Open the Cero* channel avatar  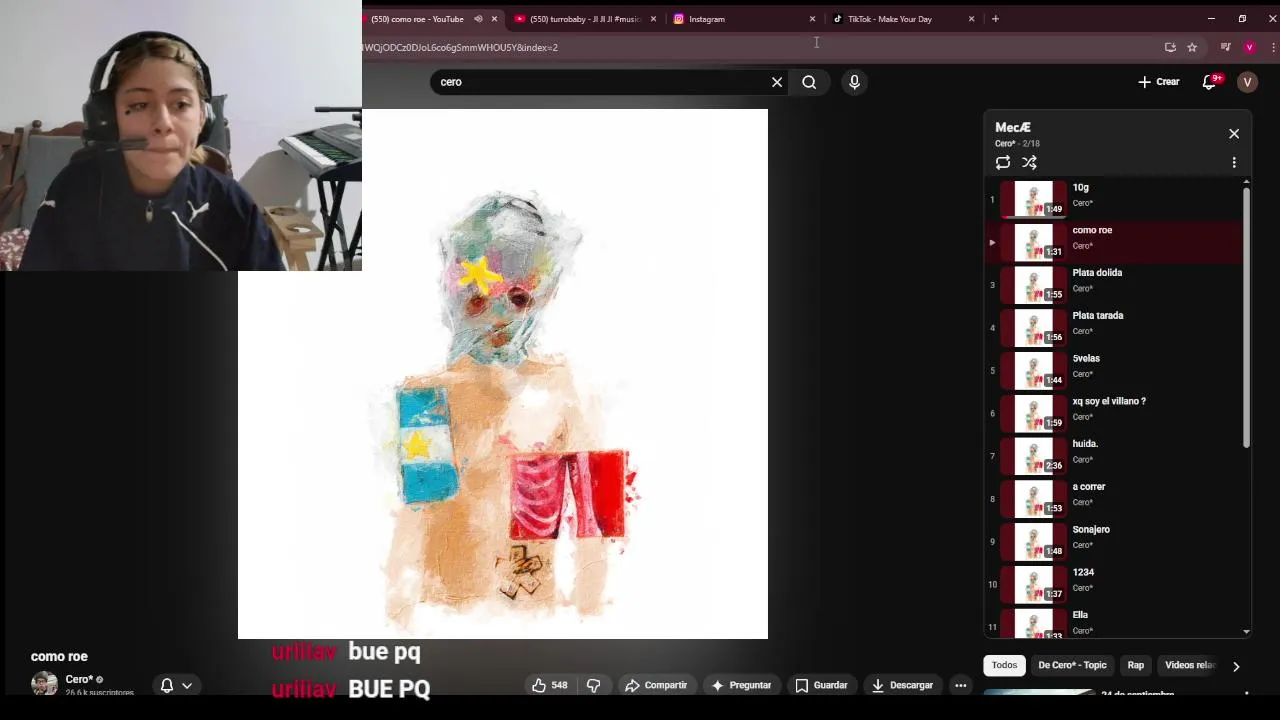(x=44, y=684)
